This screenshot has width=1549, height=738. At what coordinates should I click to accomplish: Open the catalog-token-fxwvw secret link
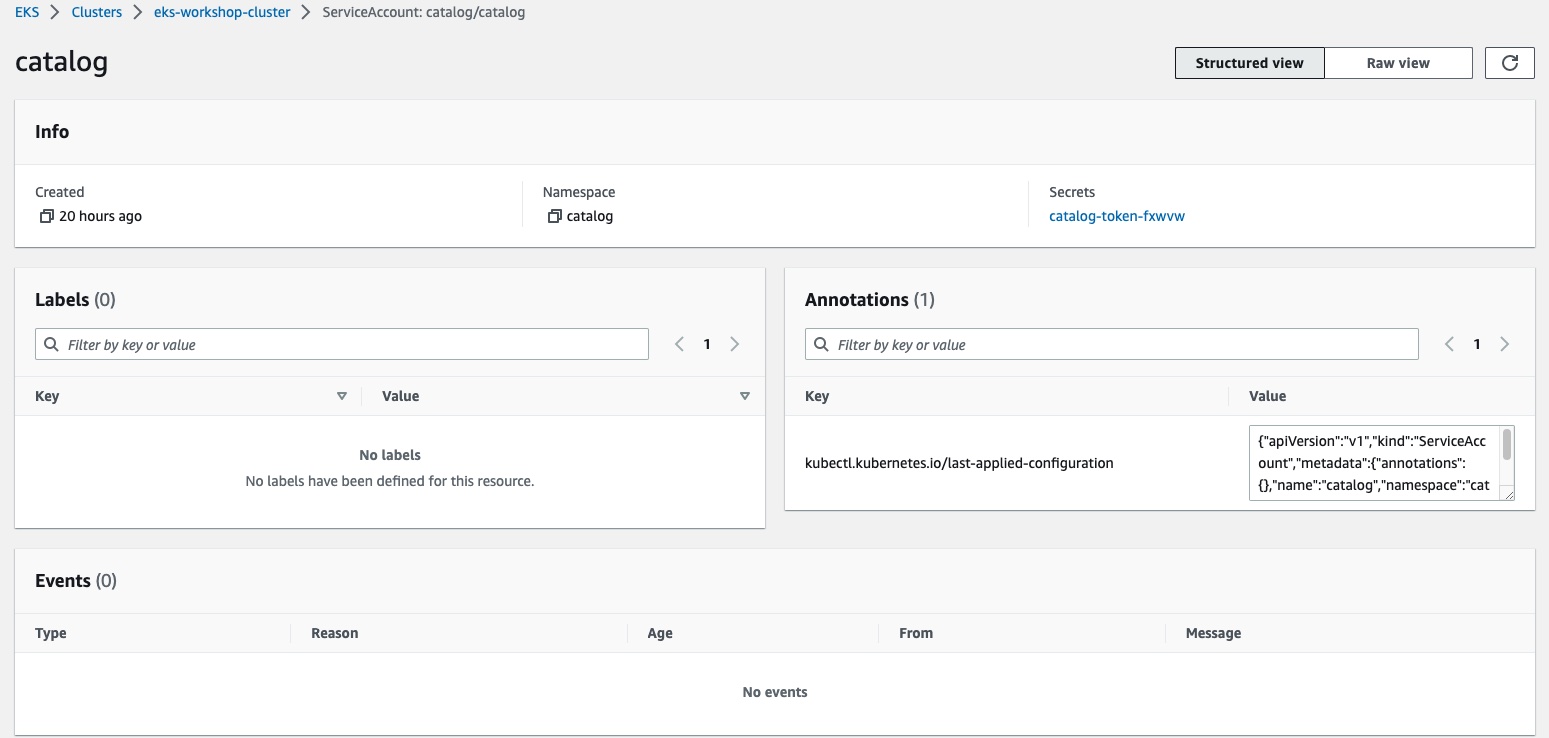1116,216
